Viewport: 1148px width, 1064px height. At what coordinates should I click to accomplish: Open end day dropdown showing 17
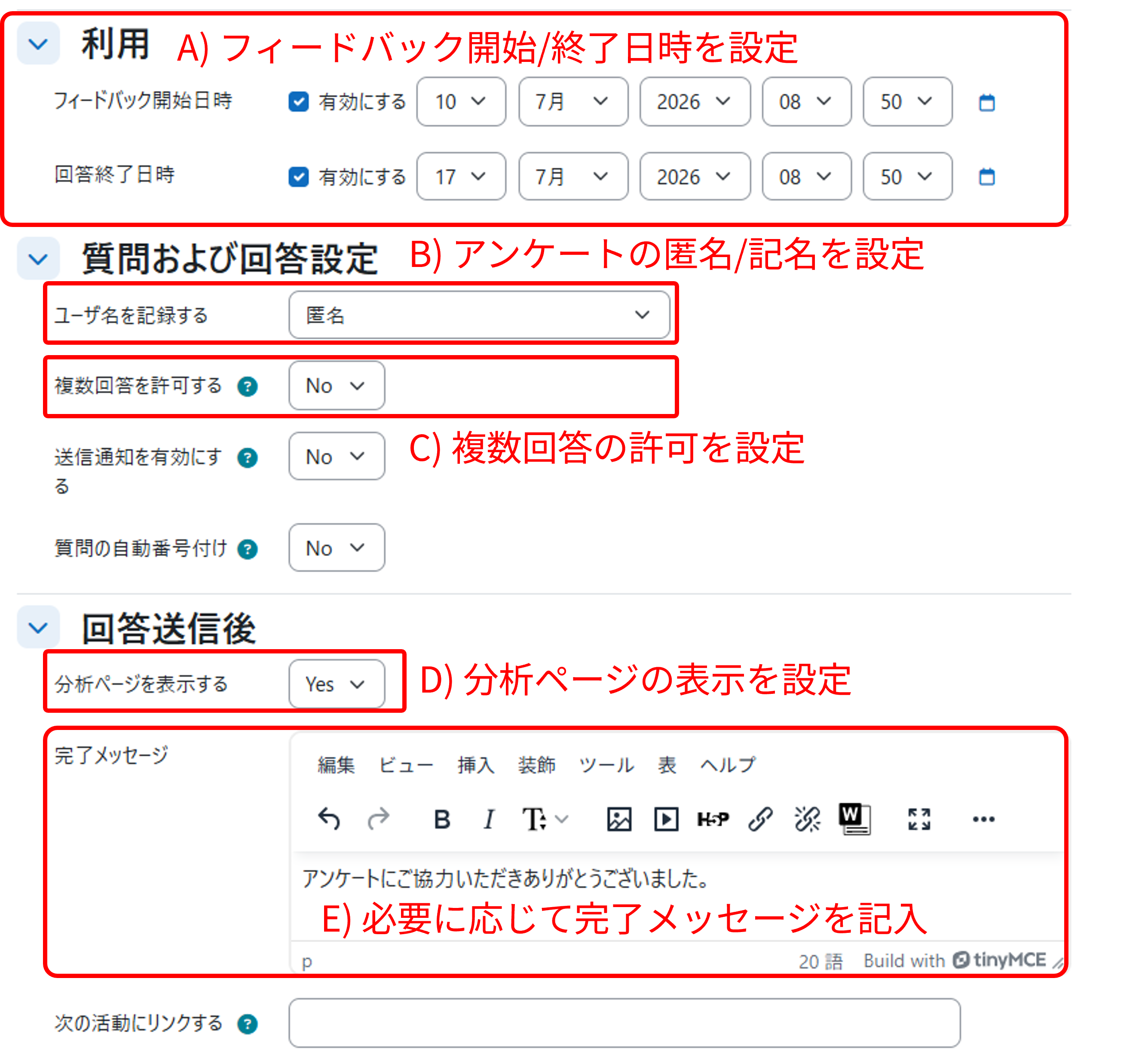461,176
